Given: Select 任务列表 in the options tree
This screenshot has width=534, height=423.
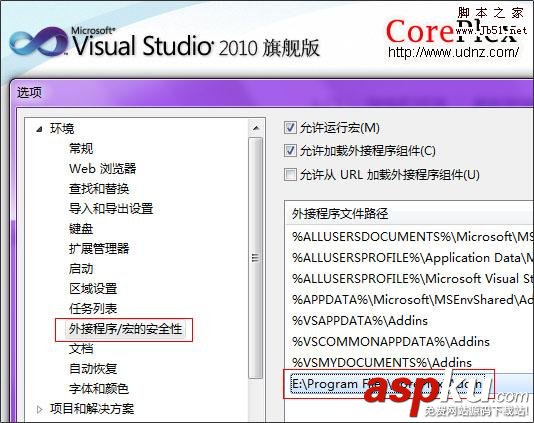Looking at the screenshot, I should click(x=93, y=309).
